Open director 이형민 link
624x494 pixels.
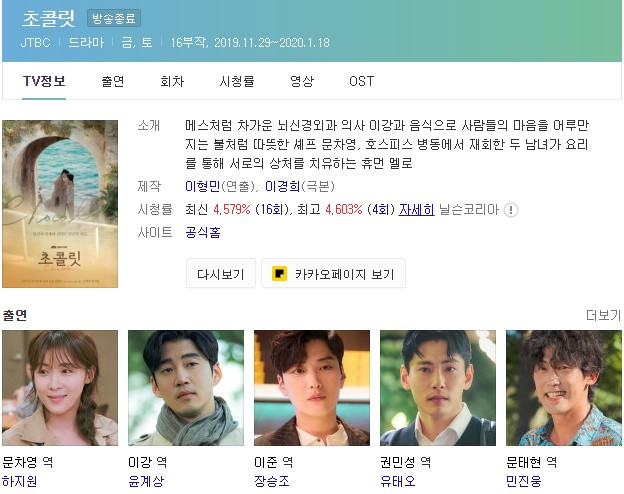[202, 186]
